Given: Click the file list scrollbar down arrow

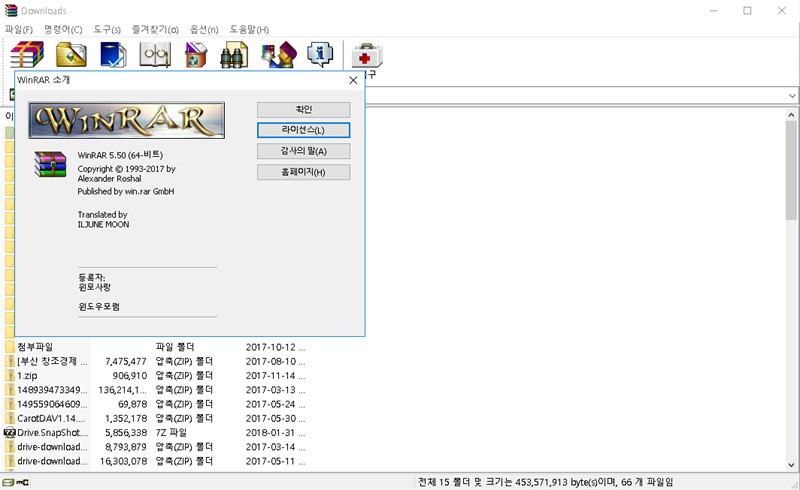Looking at the screenshot, I should click(x=791, y=464).
